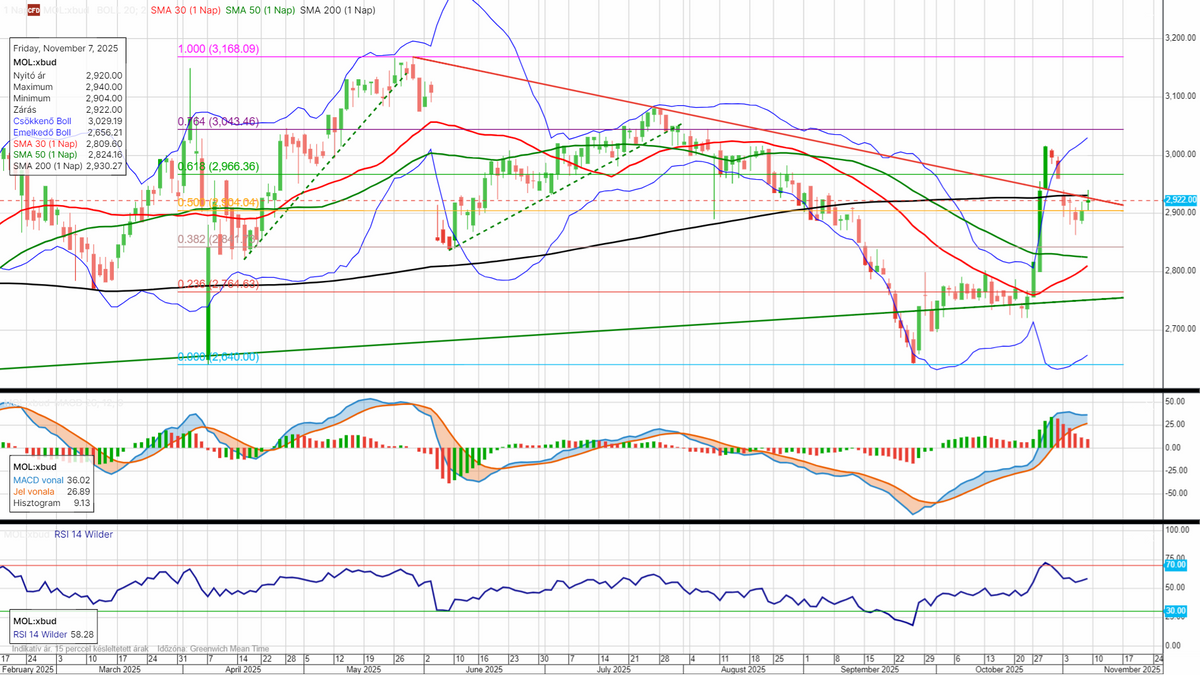
Task: Click the divider between MACD and RSI panels
Action: tap(600, 520)
